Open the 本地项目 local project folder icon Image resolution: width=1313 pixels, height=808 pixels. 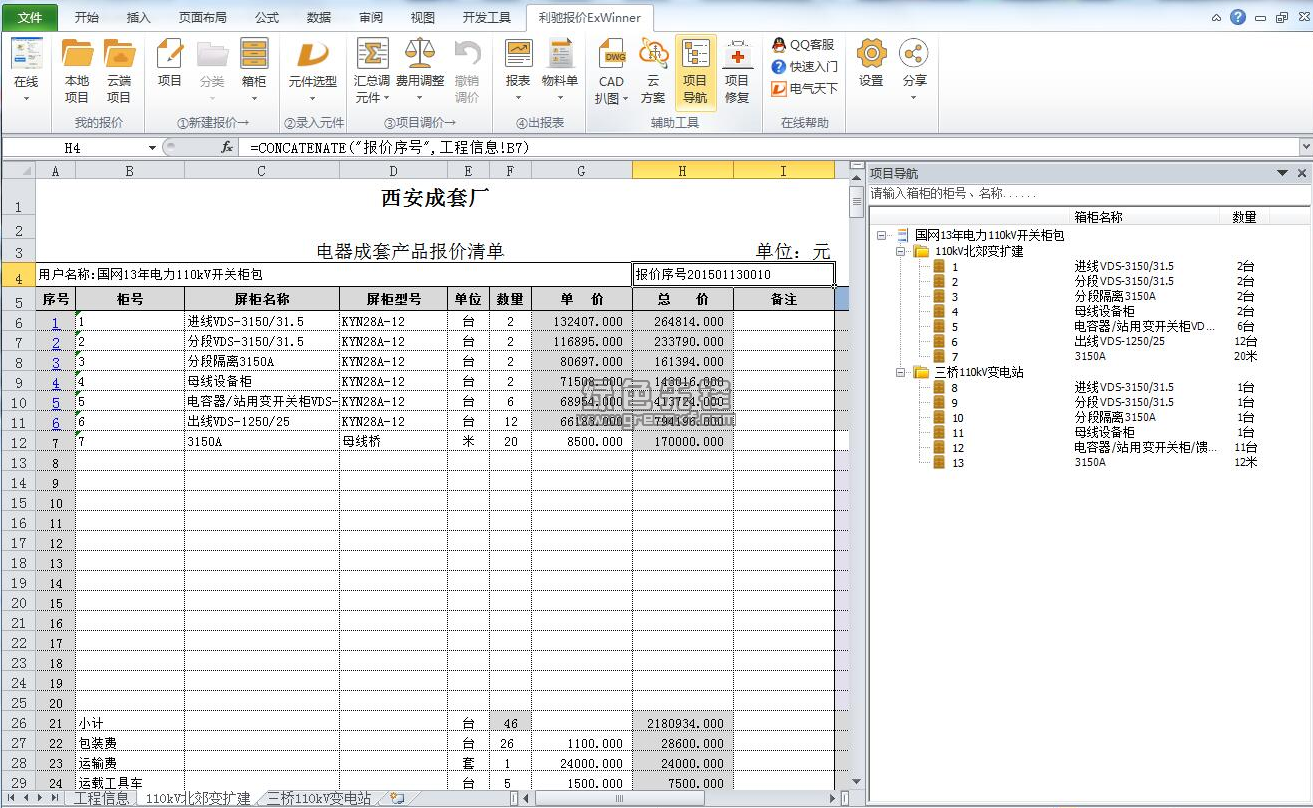tap(77, 54)
